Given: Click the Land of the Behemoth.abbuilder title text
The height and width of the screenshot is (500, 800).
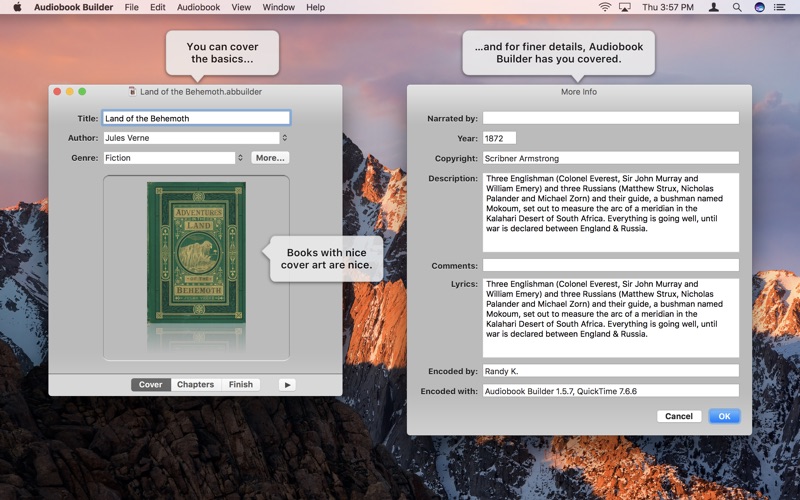Looking at the screenshot, I should click(201, 91).
